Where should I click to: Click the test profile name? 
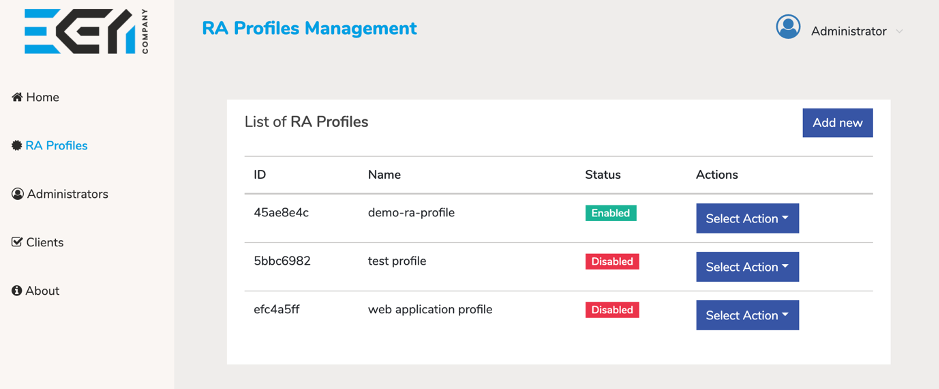coord(397,262)
